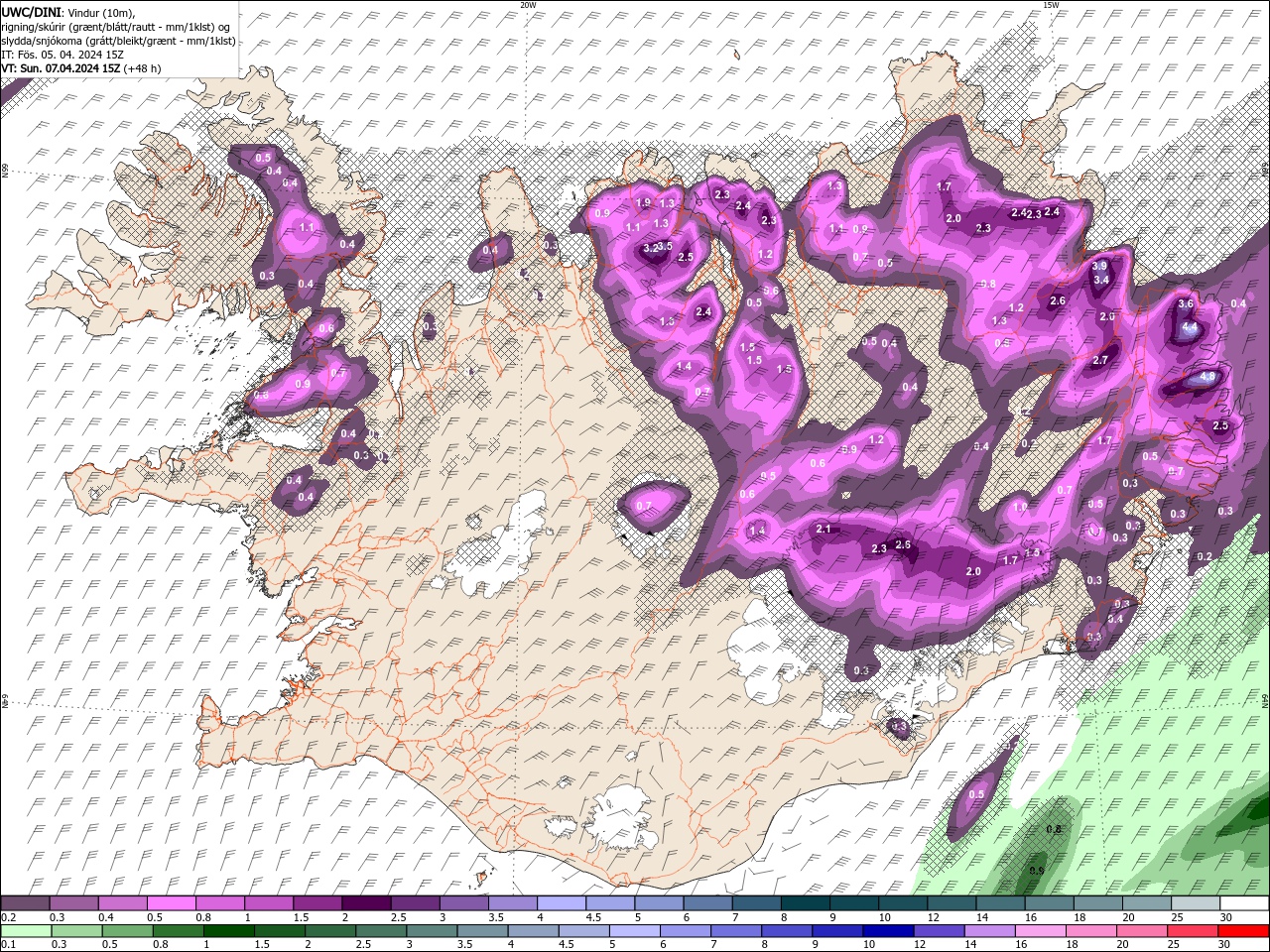Screen dimensions: 1270x952
Task: Click the 2.7 snowfall value on the map
Action: (x=1100, y=360)
